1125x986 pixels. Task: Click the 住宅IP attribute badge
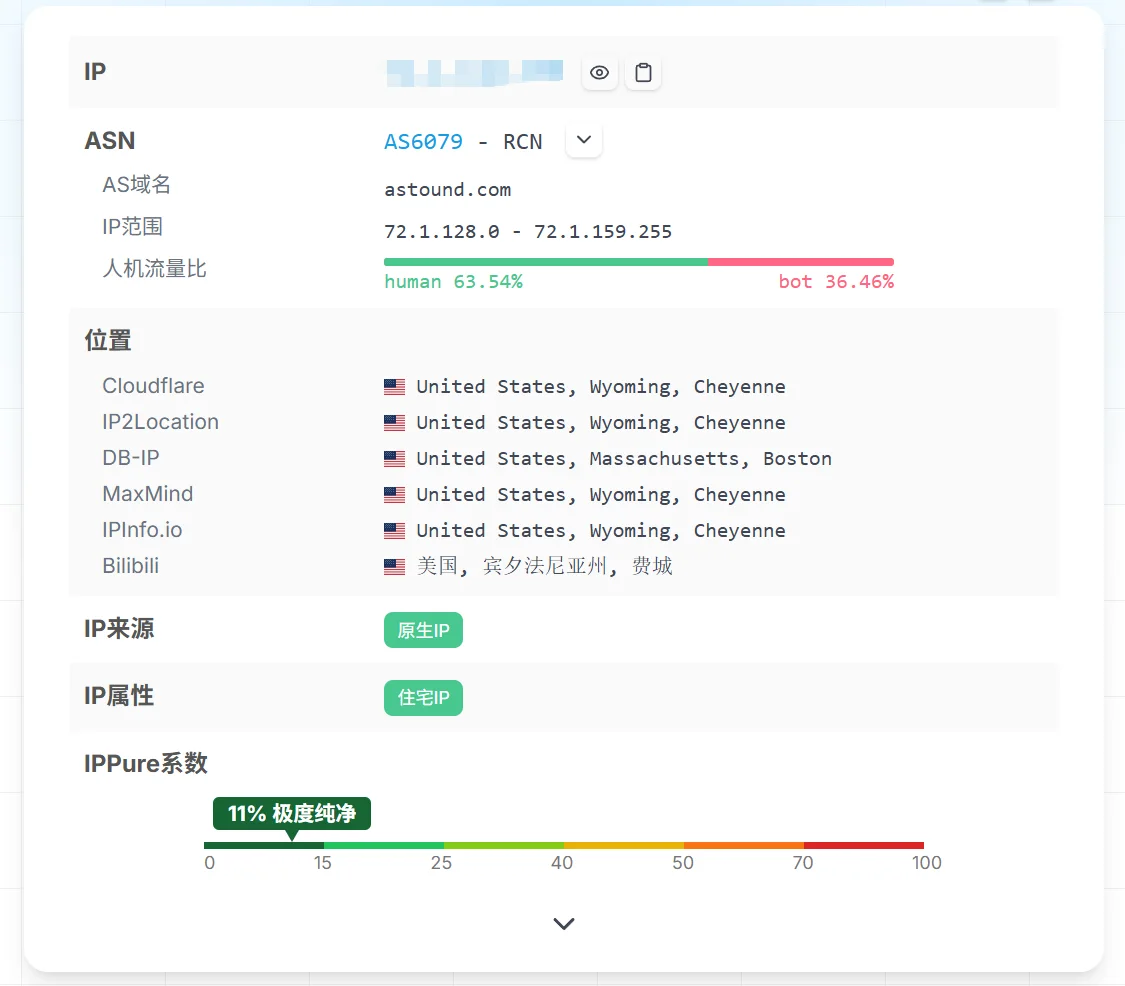click(x=423, y=698)
